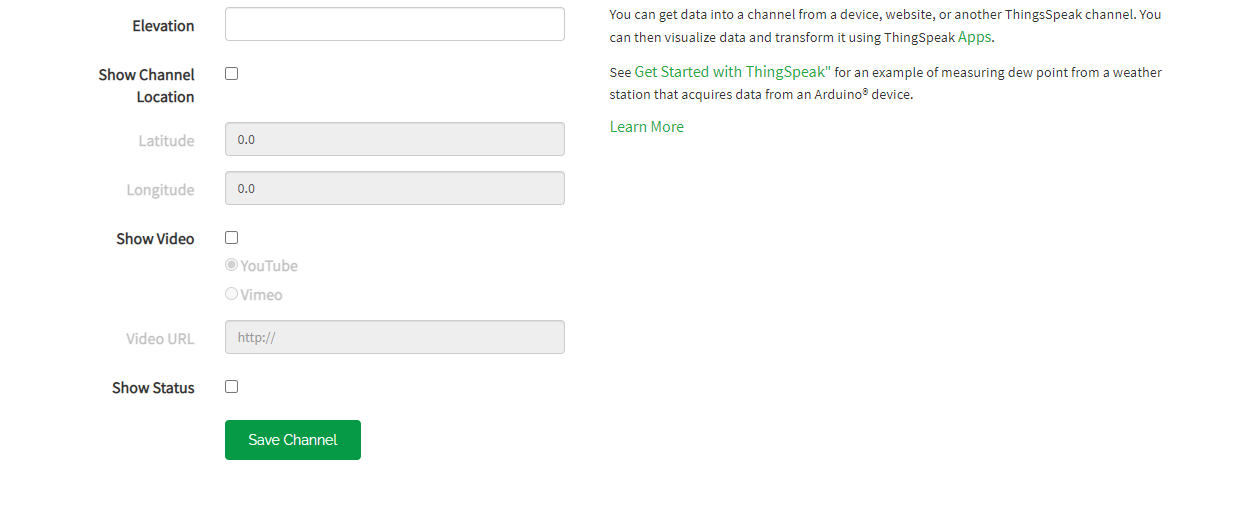1242x506 pixels.
Task: Click the Elevation field label
Action: click(x=163, y=26)
